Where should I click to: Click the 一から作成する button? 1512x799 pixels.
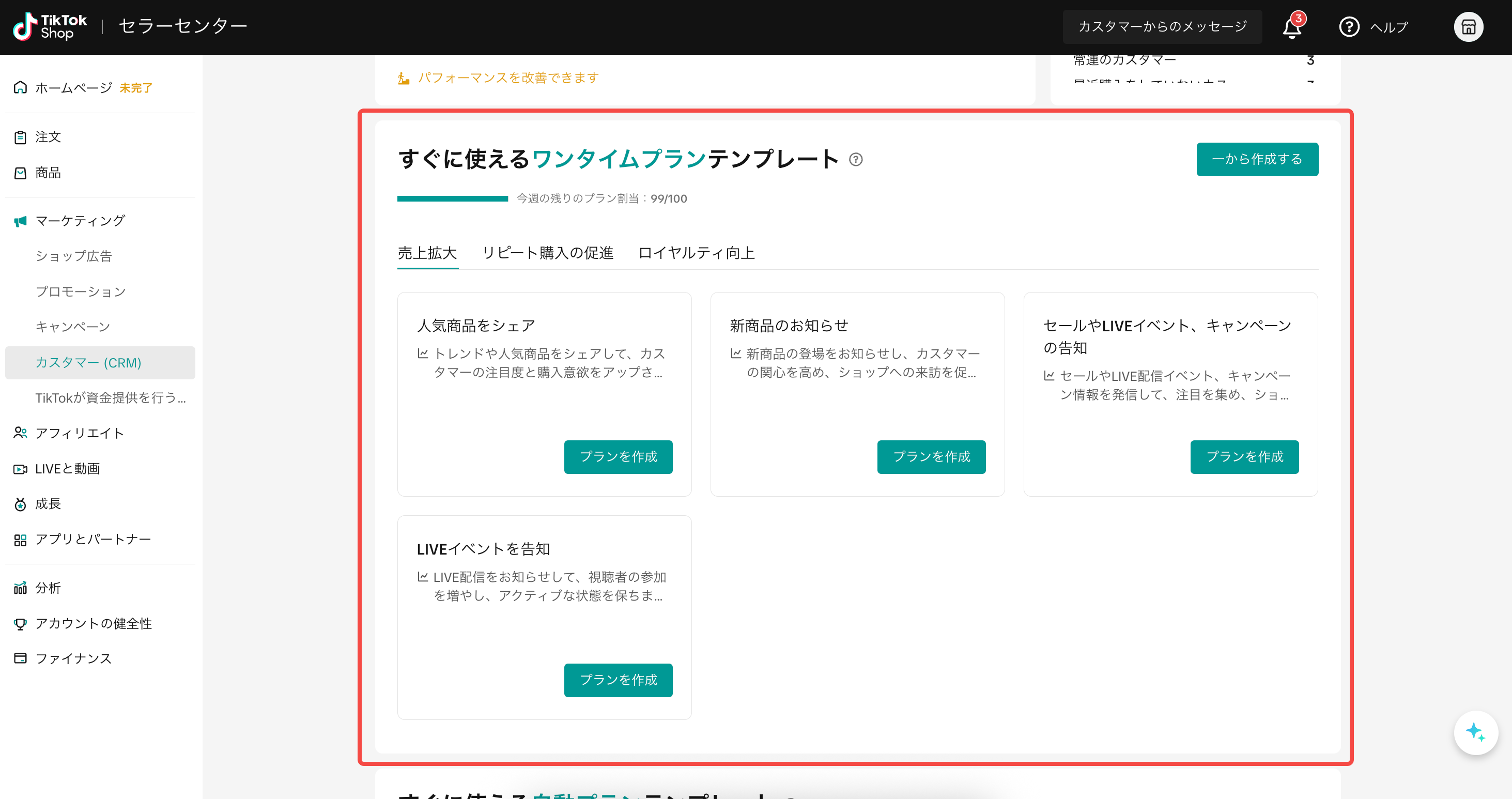[x=1257, y=159]
